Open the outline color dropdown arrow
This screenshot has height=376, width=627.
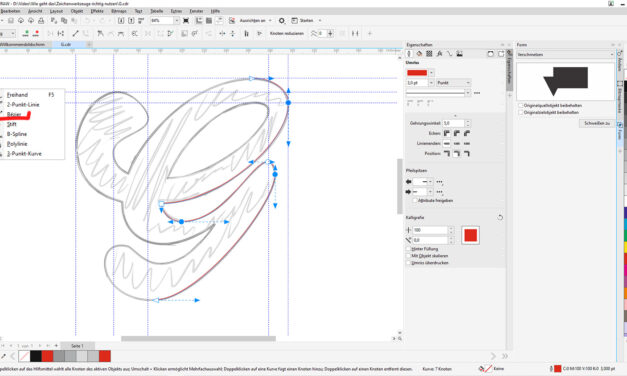[431, 73]
